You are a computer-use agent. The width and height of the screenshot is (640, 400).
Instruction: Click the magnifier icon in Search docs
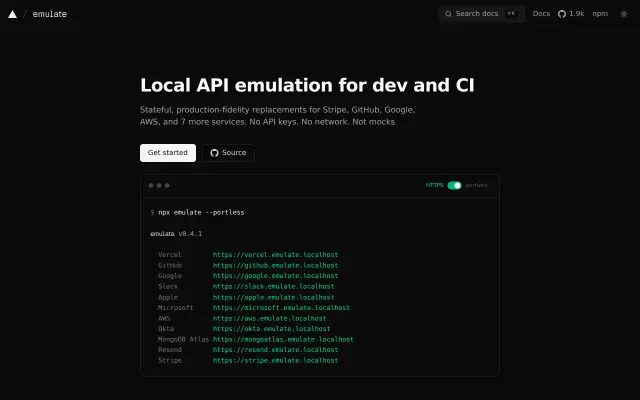tap(448, 14)
